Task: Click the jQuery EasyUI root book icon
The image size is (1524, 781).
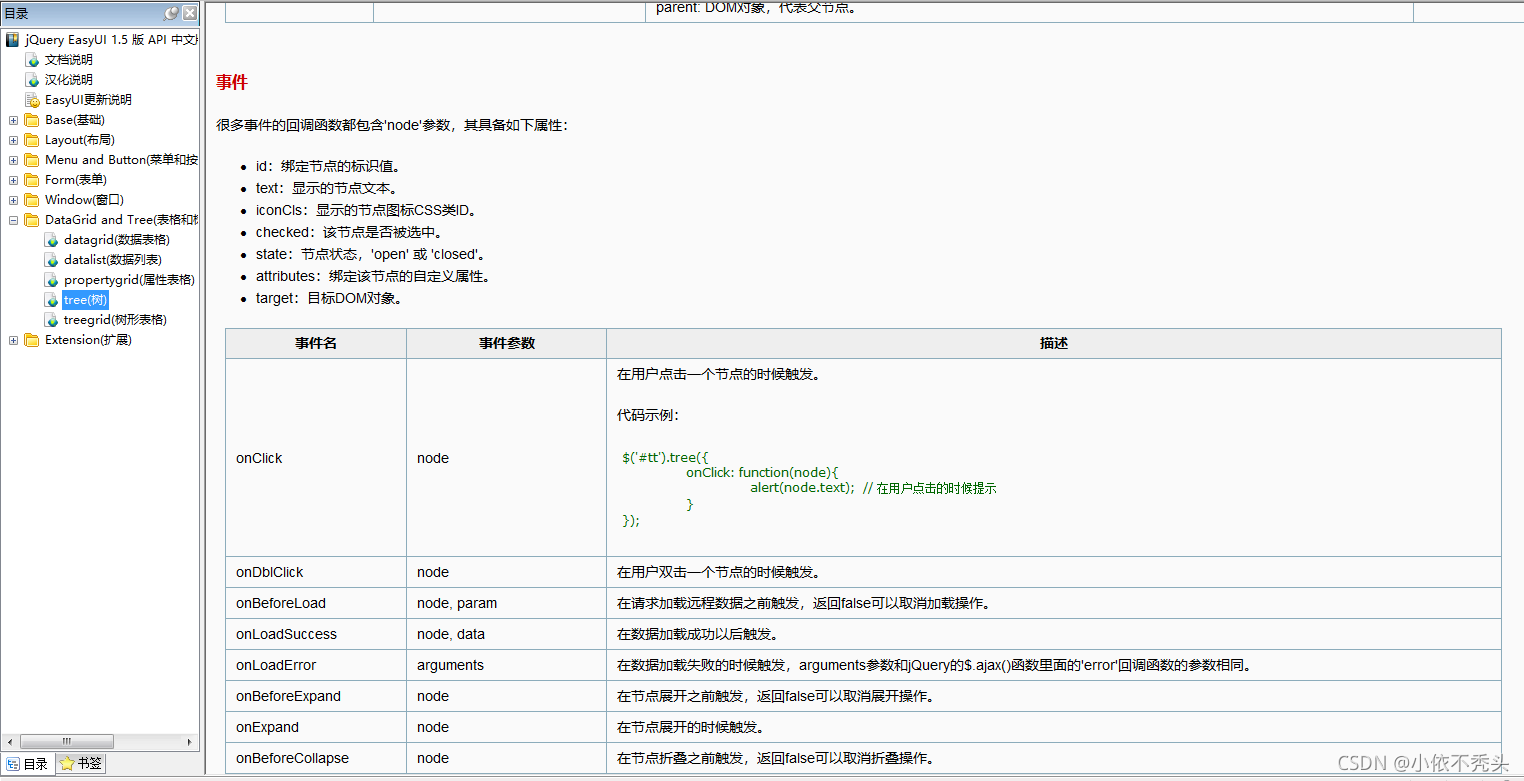Action: [11, 39]
